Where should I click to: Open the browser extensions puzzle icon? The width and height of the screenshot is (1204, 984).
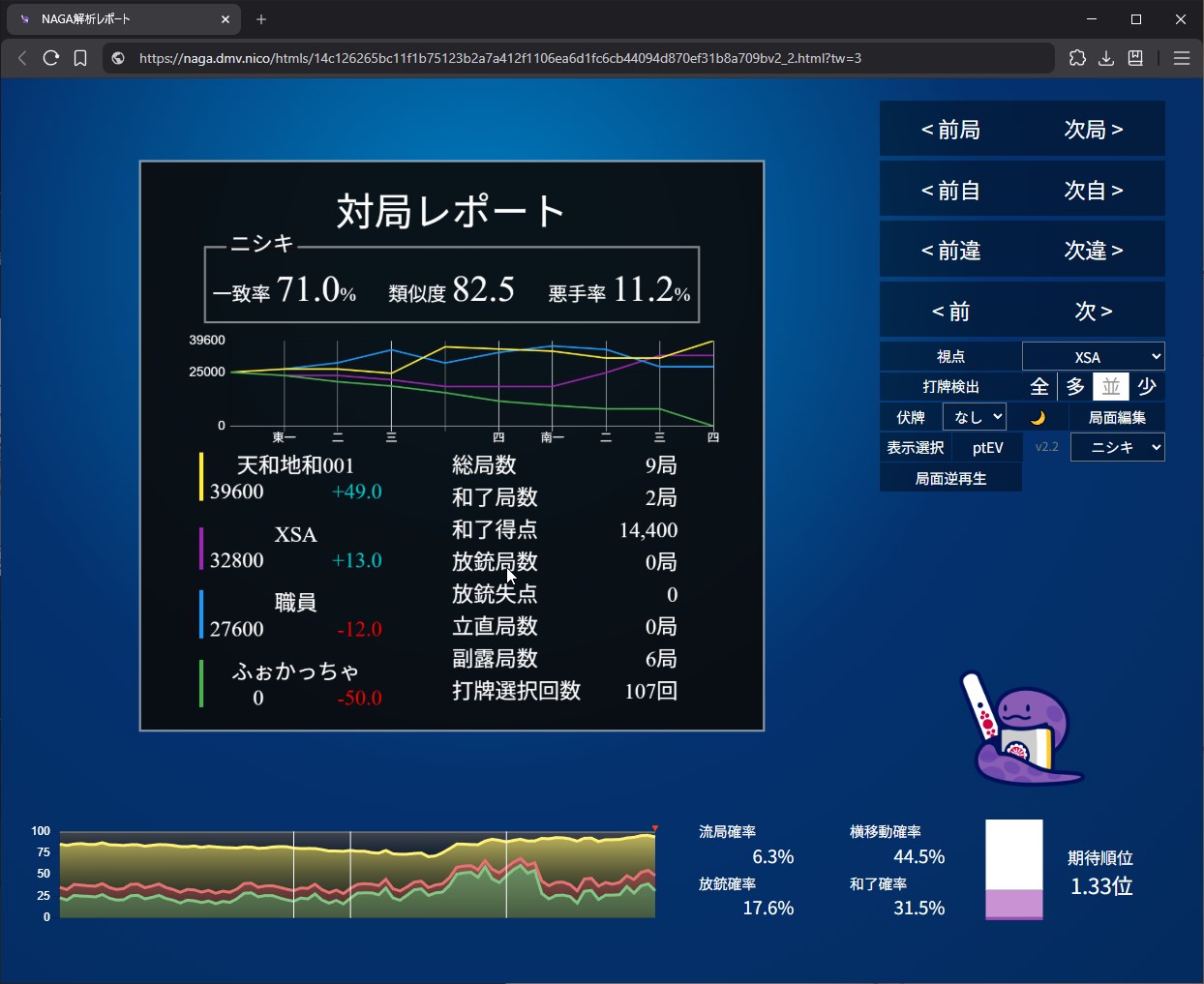pos(1077,58)
